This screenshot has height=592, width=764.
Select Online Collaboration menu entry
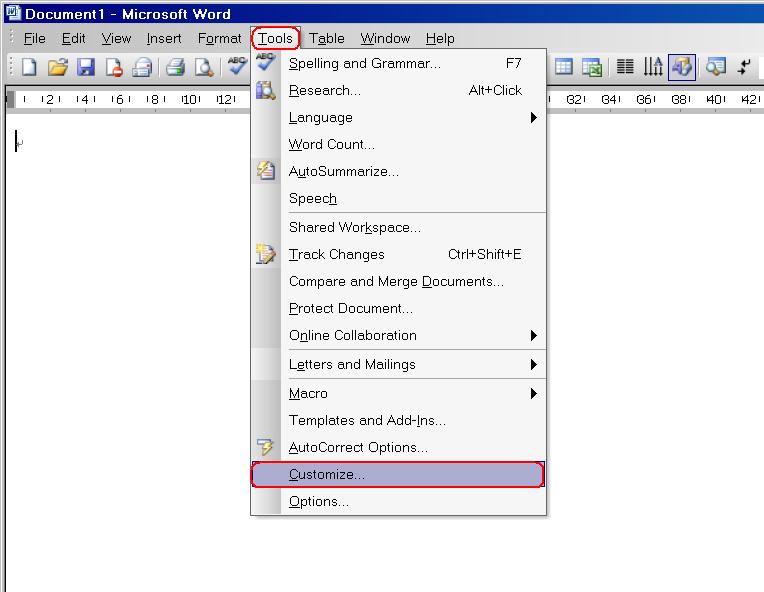[399, 335]
